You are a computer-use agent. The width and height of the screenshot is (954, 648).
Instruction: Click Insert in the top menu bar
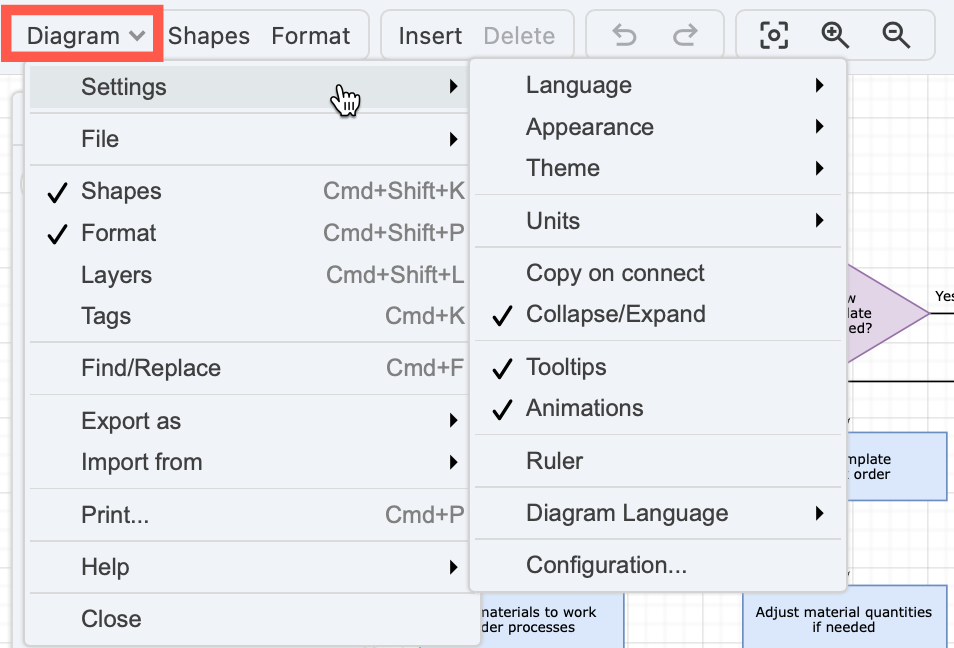pos(429,35)
